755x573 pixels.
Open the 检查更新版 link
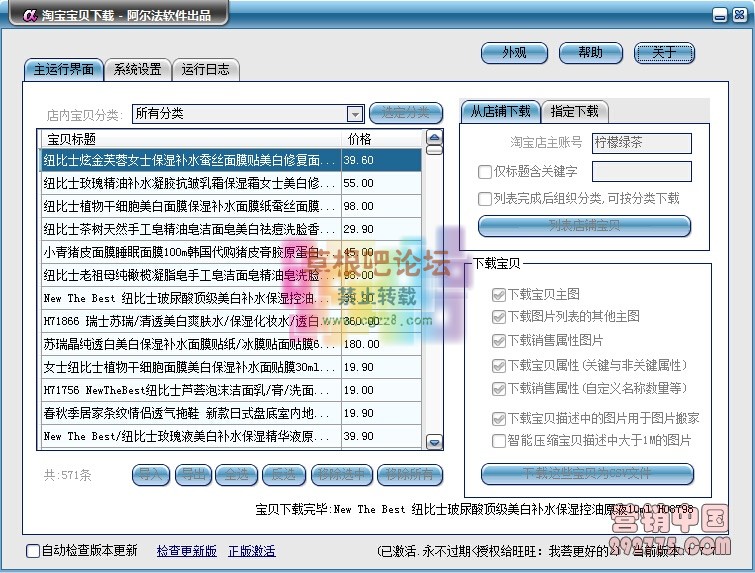(187, 551)
